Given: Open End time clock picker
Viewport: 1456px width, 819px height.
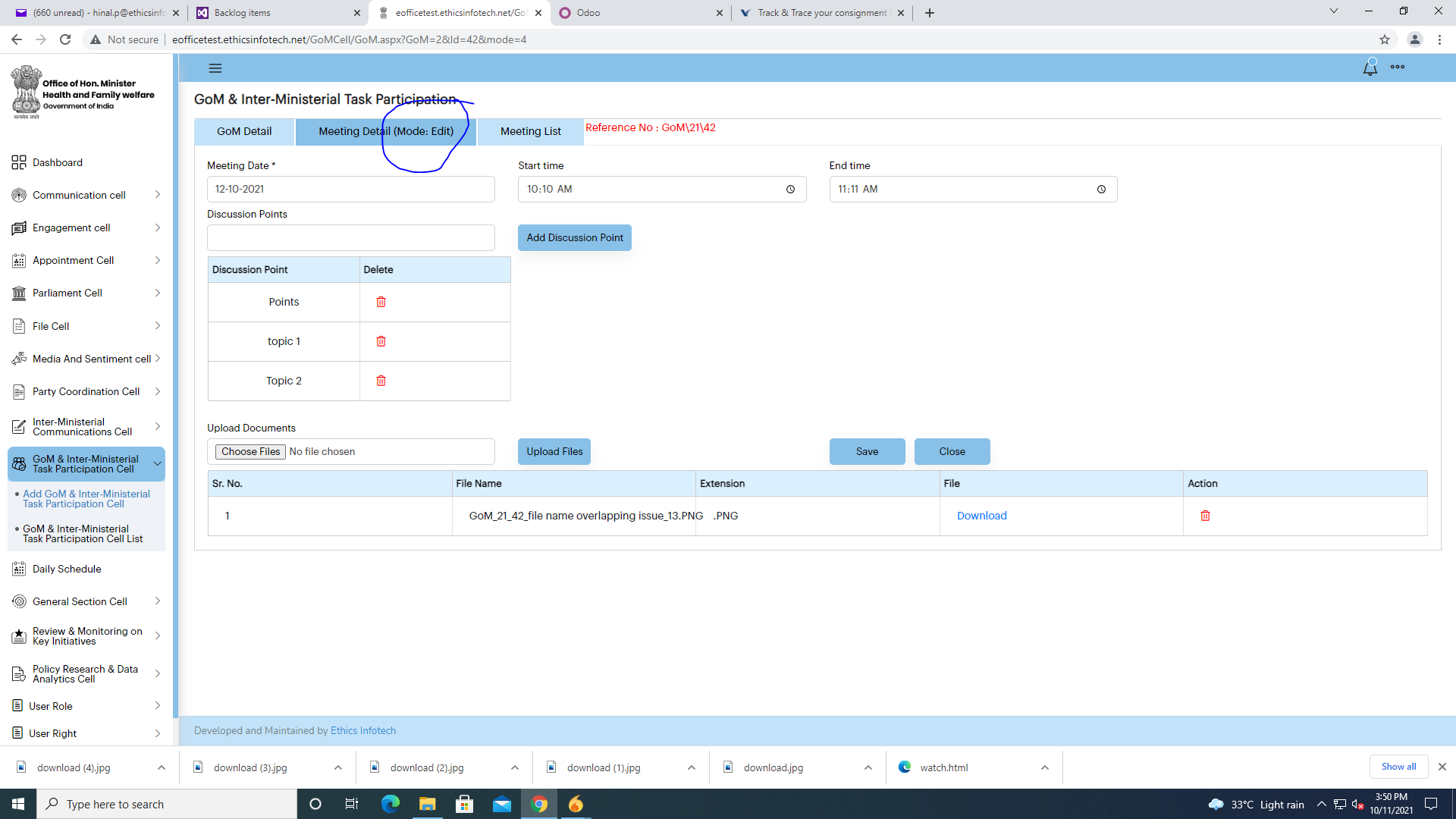Looking at the screenshot, I should [1101, 190].
